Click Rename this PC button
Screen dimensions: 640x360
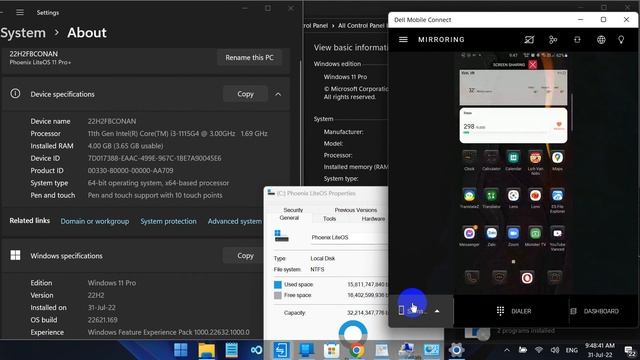249,58
